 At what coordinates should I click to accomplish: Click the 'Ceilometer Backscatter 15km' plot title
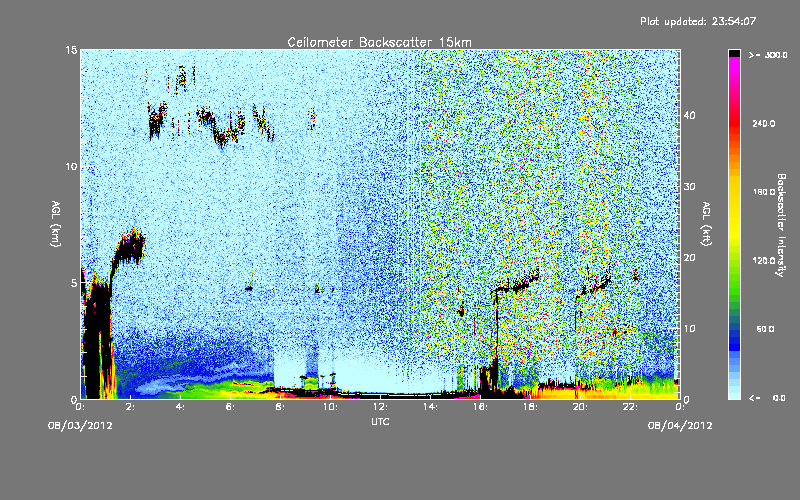[379, 42]
